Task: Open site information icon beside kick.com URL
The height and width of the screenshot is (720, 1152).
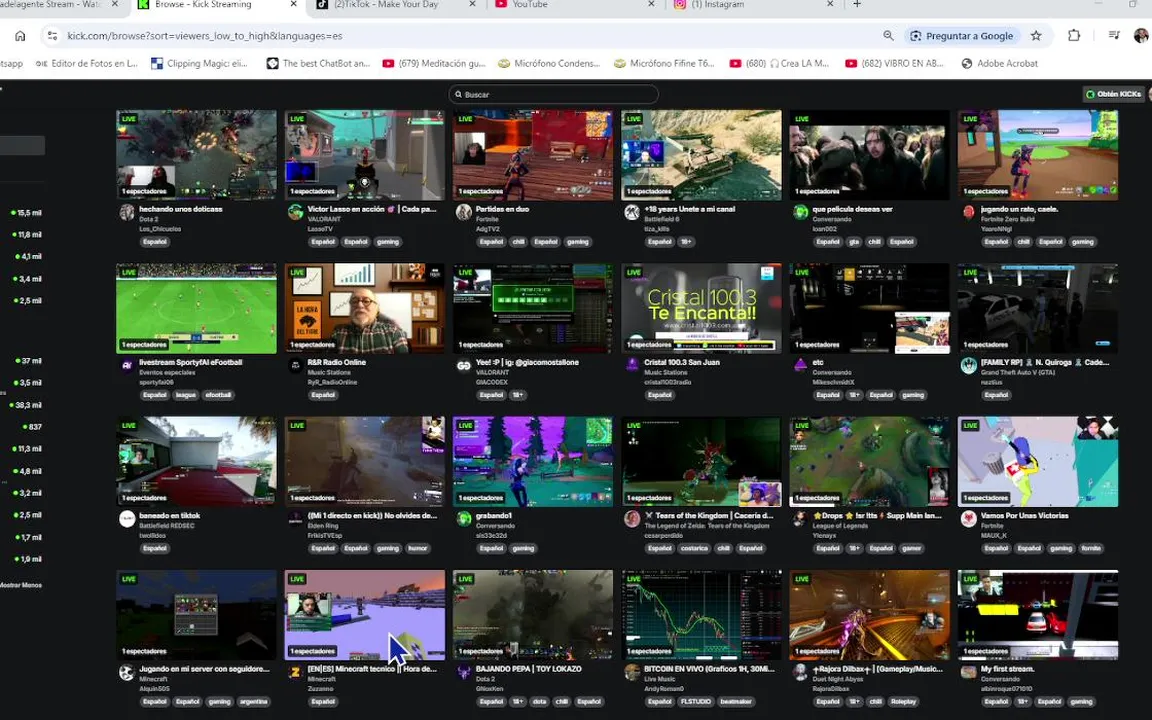Action: pos(51,35)
